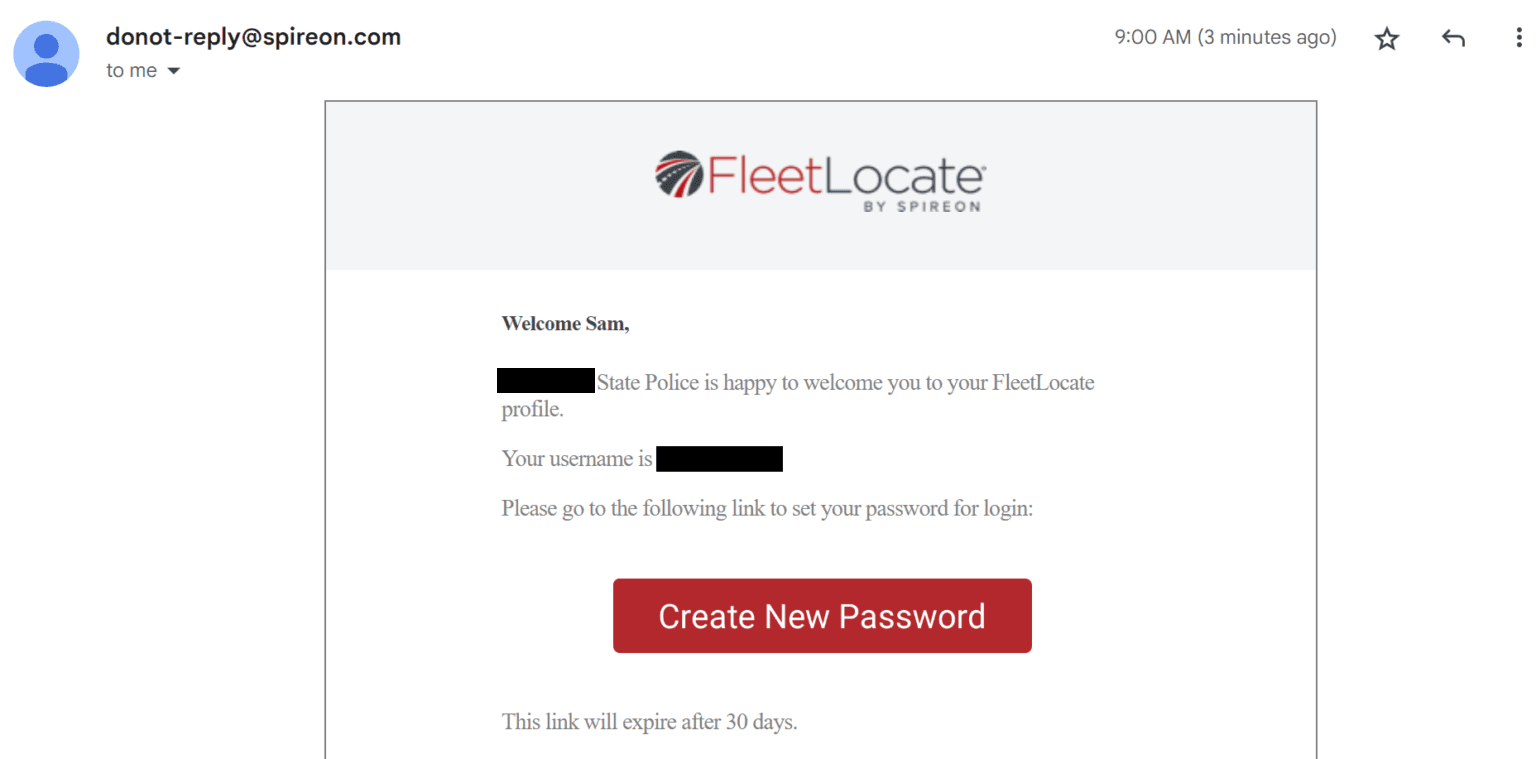
Task: Star this email from Spireon
Action: 1386,39
